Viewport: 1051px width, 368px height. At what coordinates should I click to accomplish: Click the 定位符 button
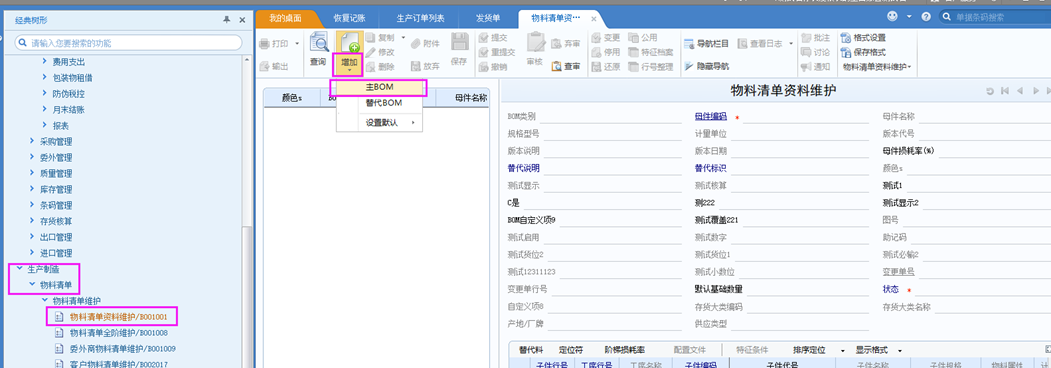coord(571,351)
